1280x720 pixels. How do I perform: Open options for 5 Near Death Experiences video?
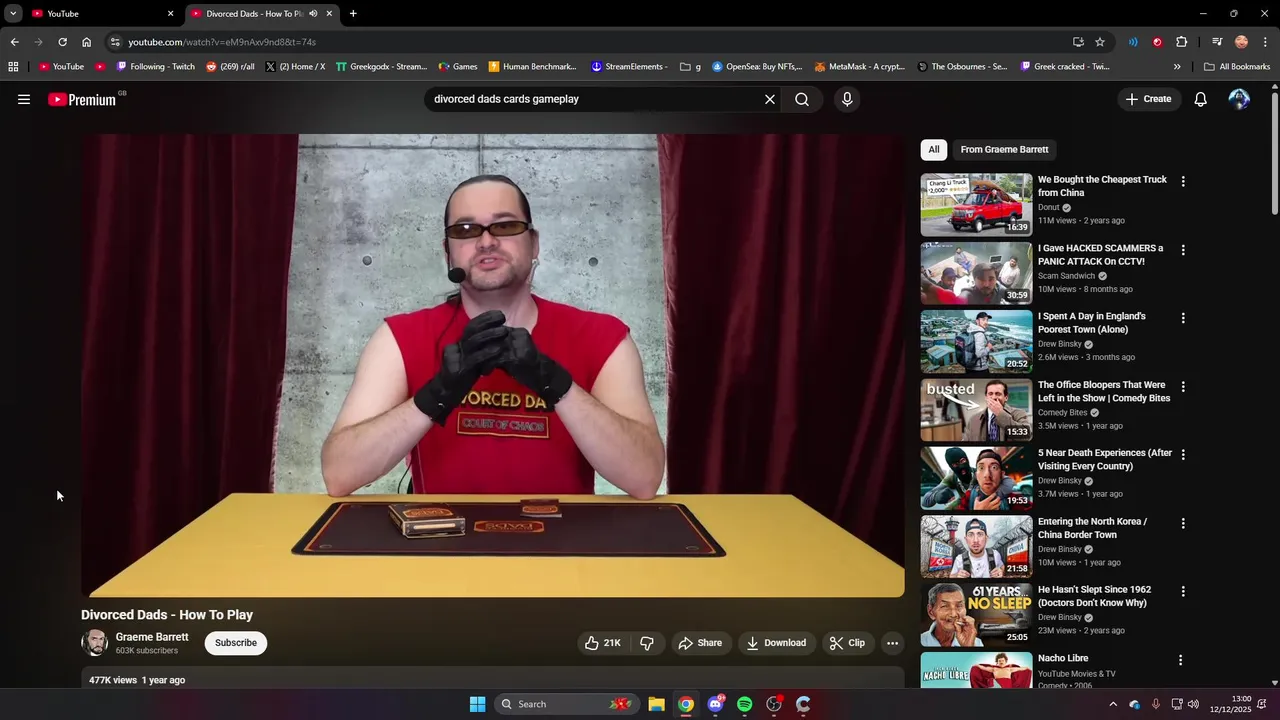click(1183, 455)
